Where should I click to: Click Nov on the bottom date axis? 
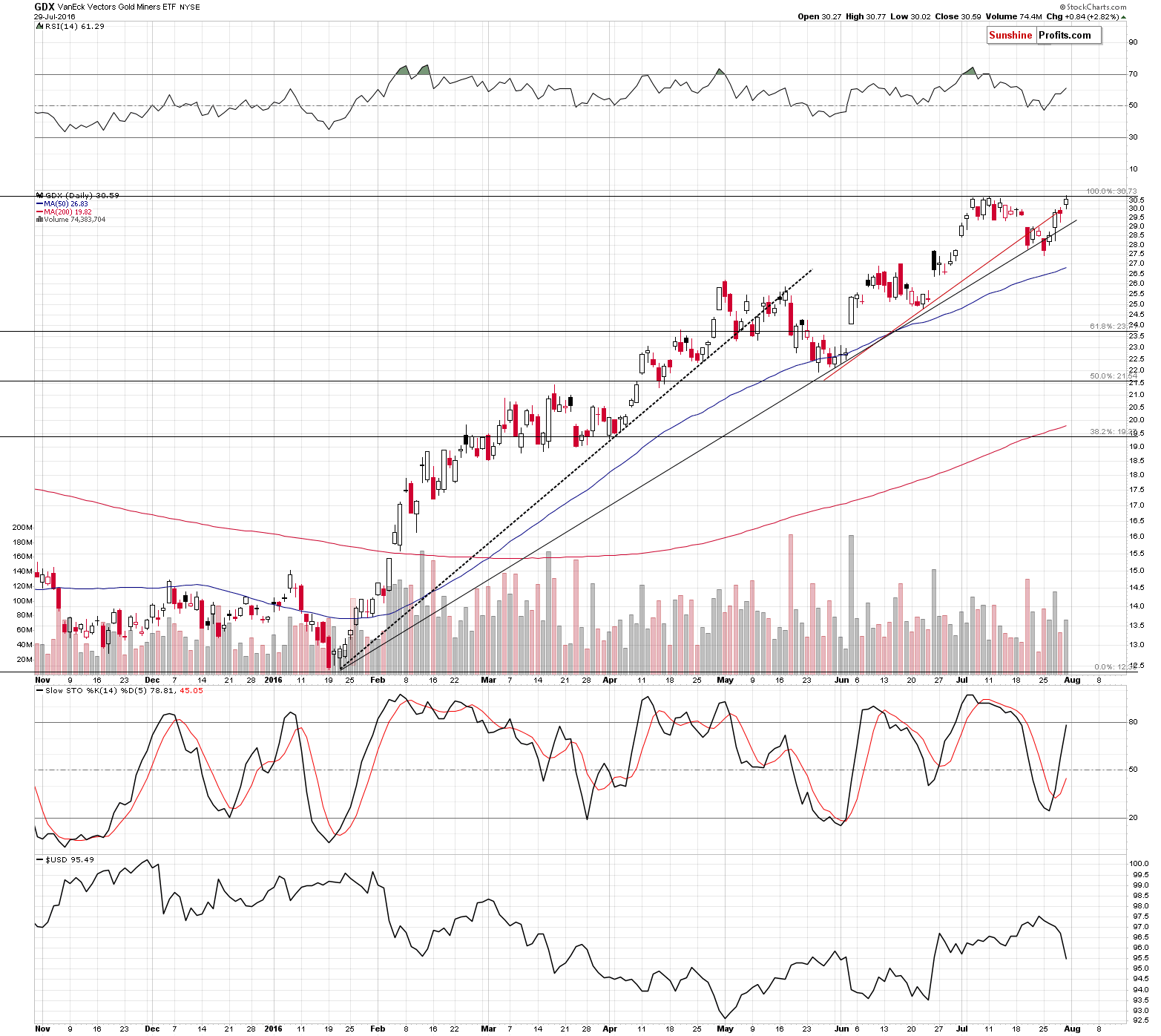pos(42,1029)
